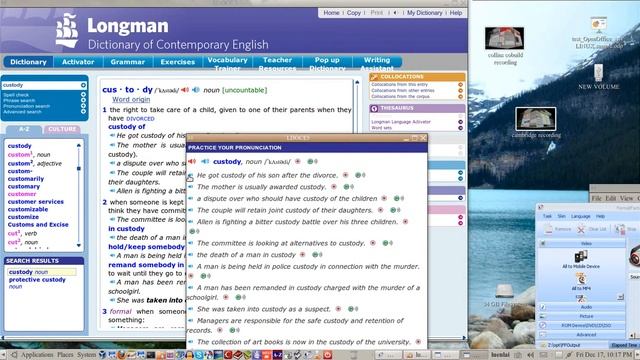The image size is (640, 360).
Task: Play blue American speaker in pronunciation practice popup
Action: [205, 162]
